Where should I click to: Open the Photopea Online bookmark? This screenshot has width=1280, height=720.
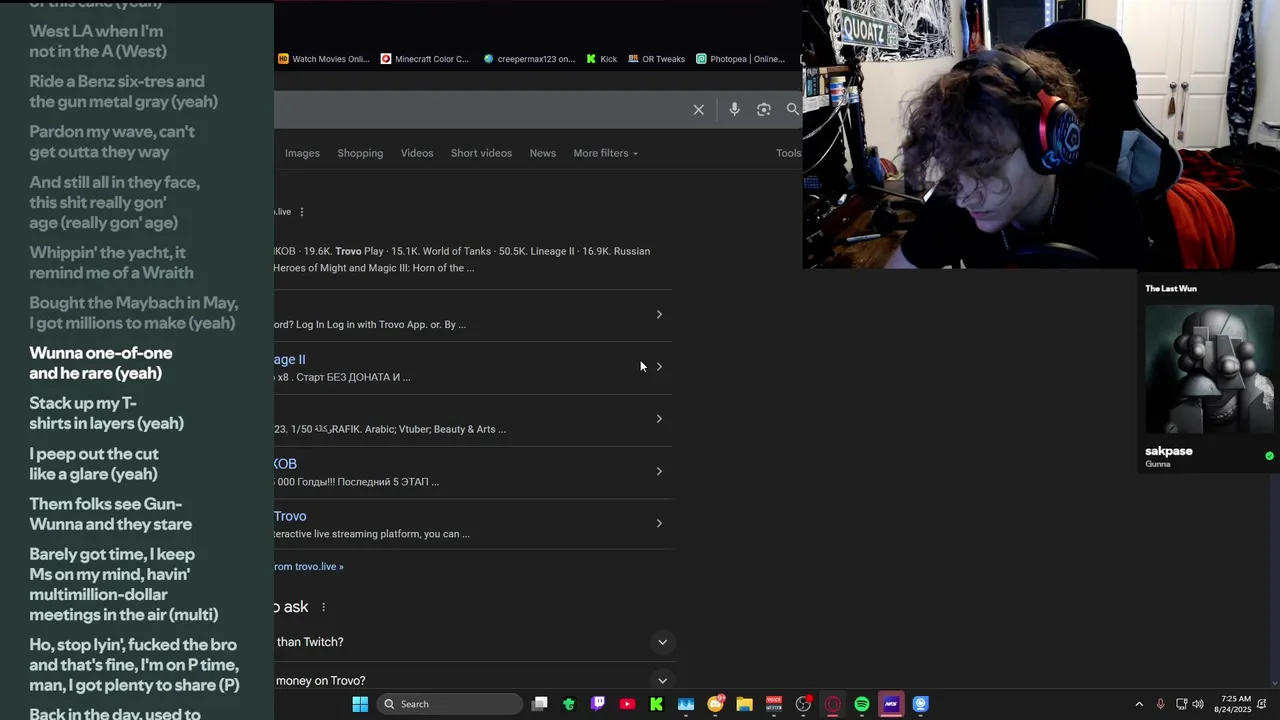click(x=740, y=59)
